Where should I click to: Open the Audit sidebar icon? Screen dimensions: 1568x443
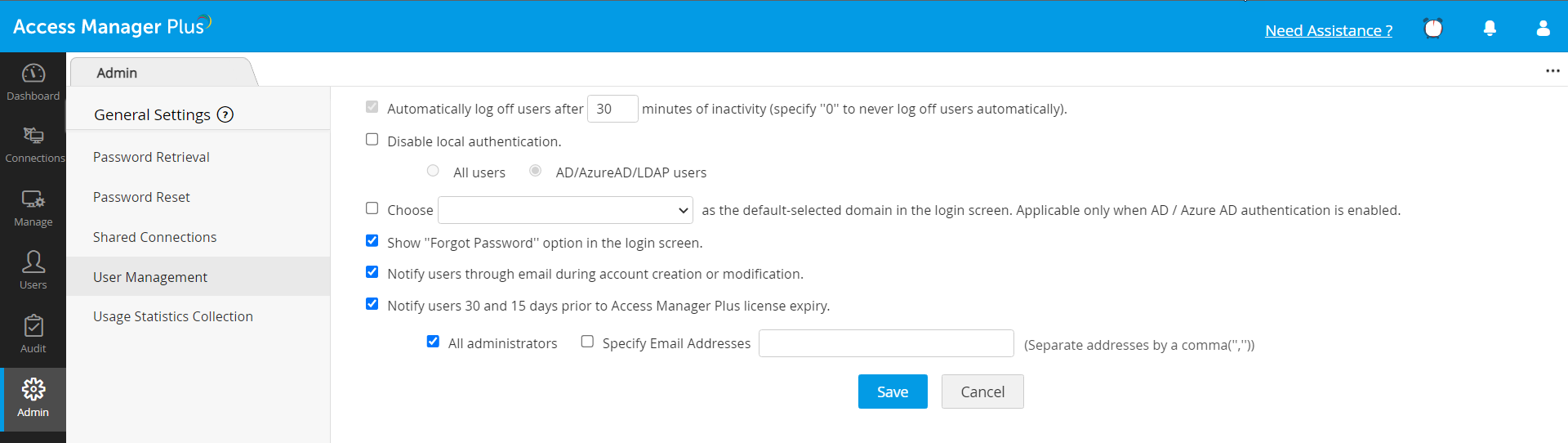pyautogui.click(x=33, y=325)
